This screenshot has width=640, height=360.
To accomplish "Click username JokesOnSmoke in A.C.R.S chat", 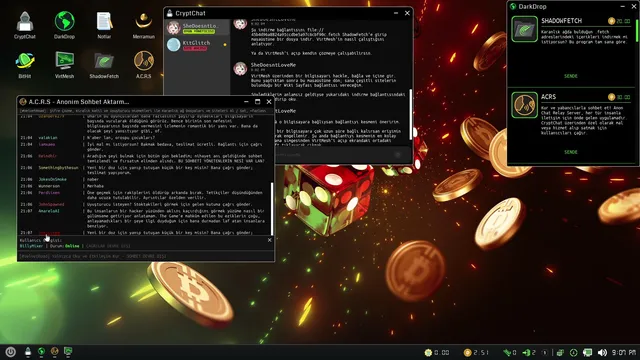I will pos(52,179).
